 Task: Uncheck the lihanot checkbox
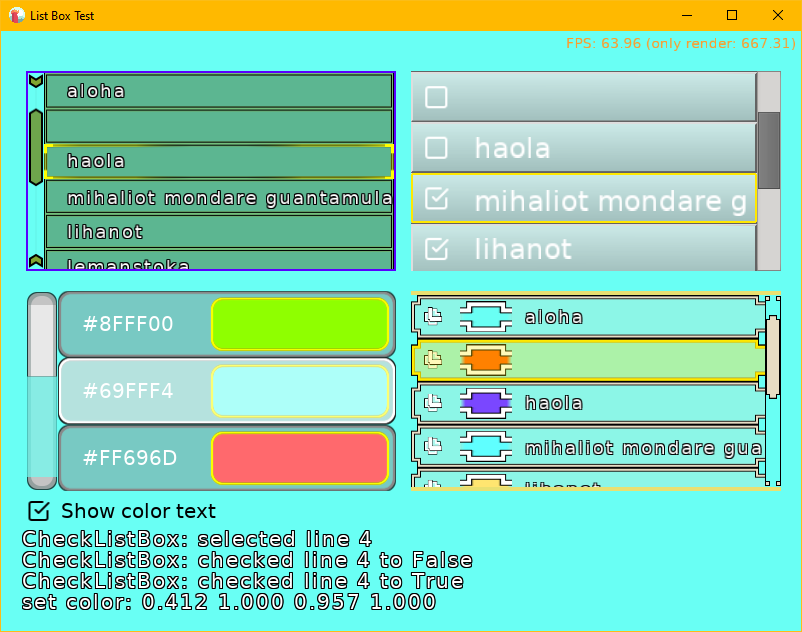[436, 248]
